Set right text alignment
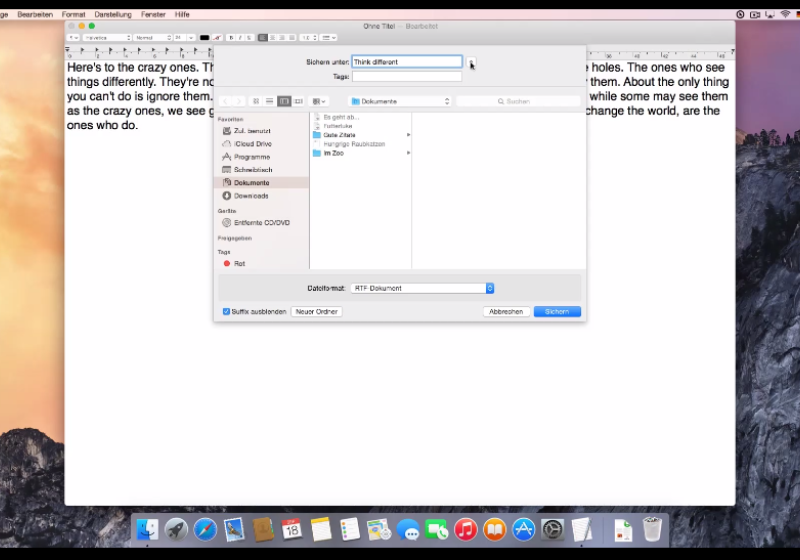The width and height of the screenshot is (800, 560). click(282, 38)
